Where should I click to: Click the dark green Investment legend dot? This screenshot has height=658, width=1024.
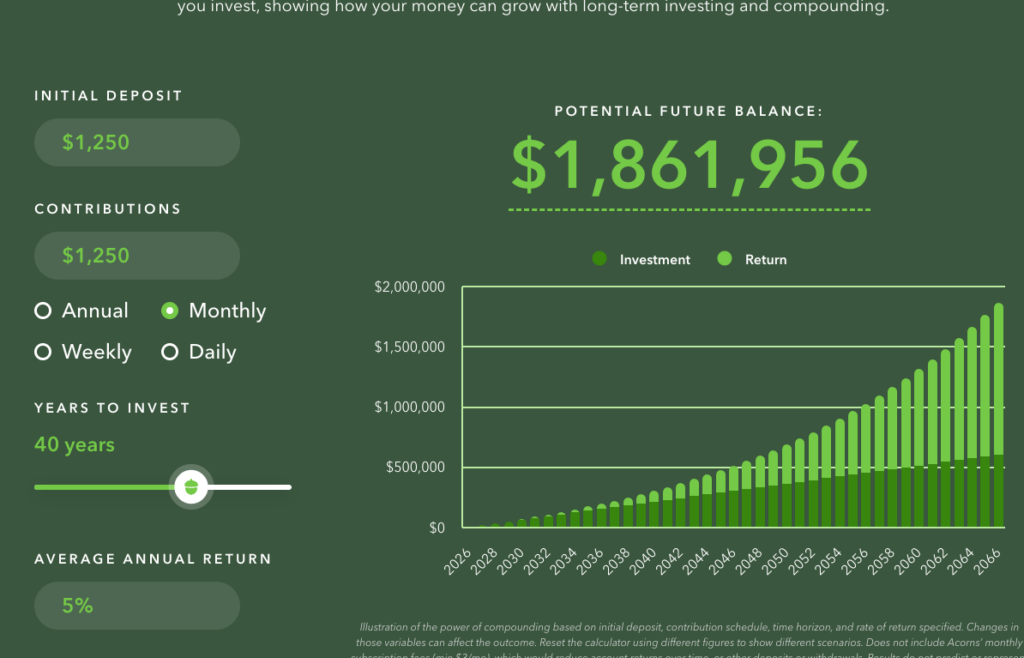(599, 259)
